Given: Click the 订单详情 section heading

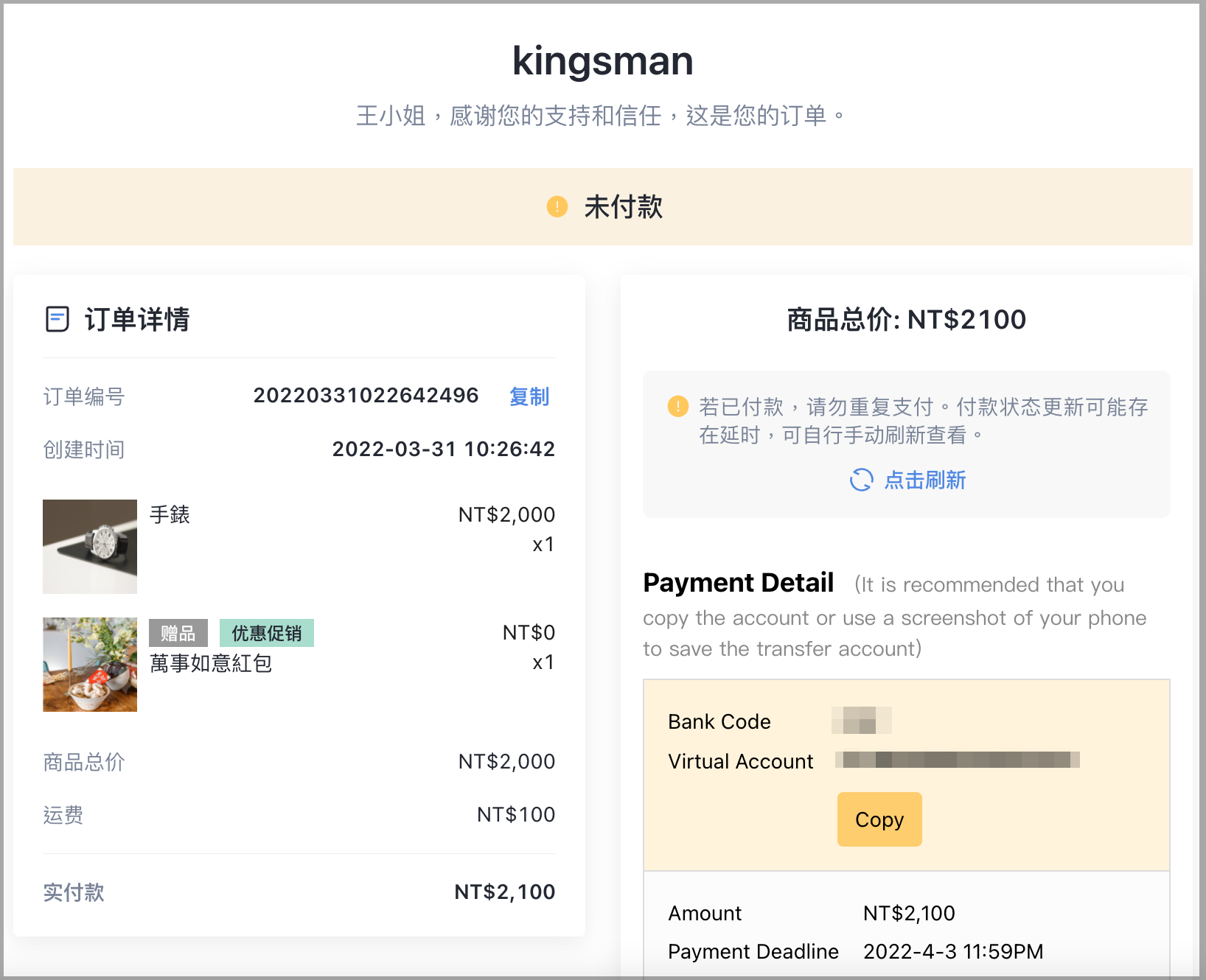Looking at the screenshot, I should [x=137, y=320].
